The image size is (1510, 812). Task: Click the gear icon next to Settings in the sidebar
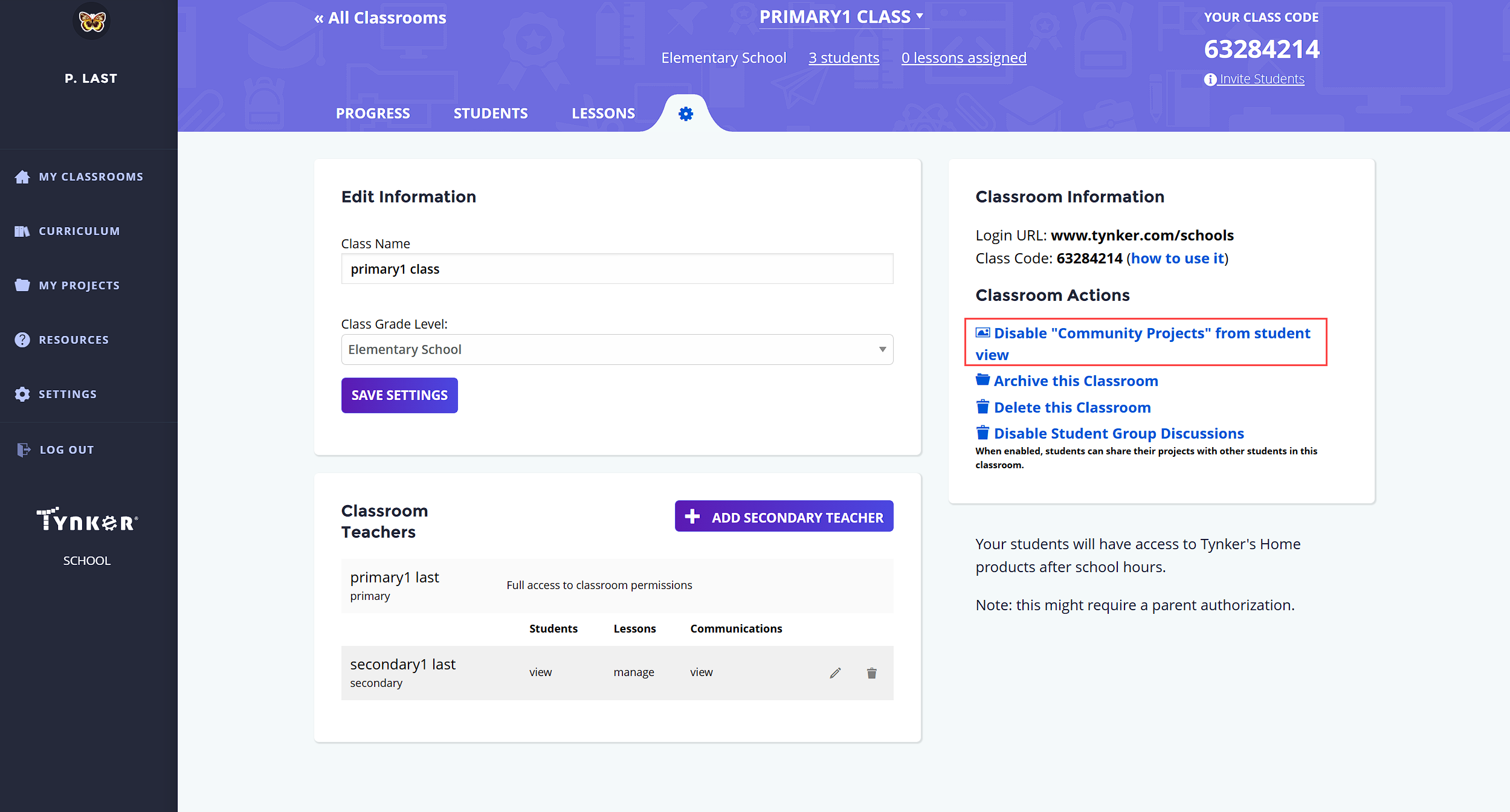22,394
